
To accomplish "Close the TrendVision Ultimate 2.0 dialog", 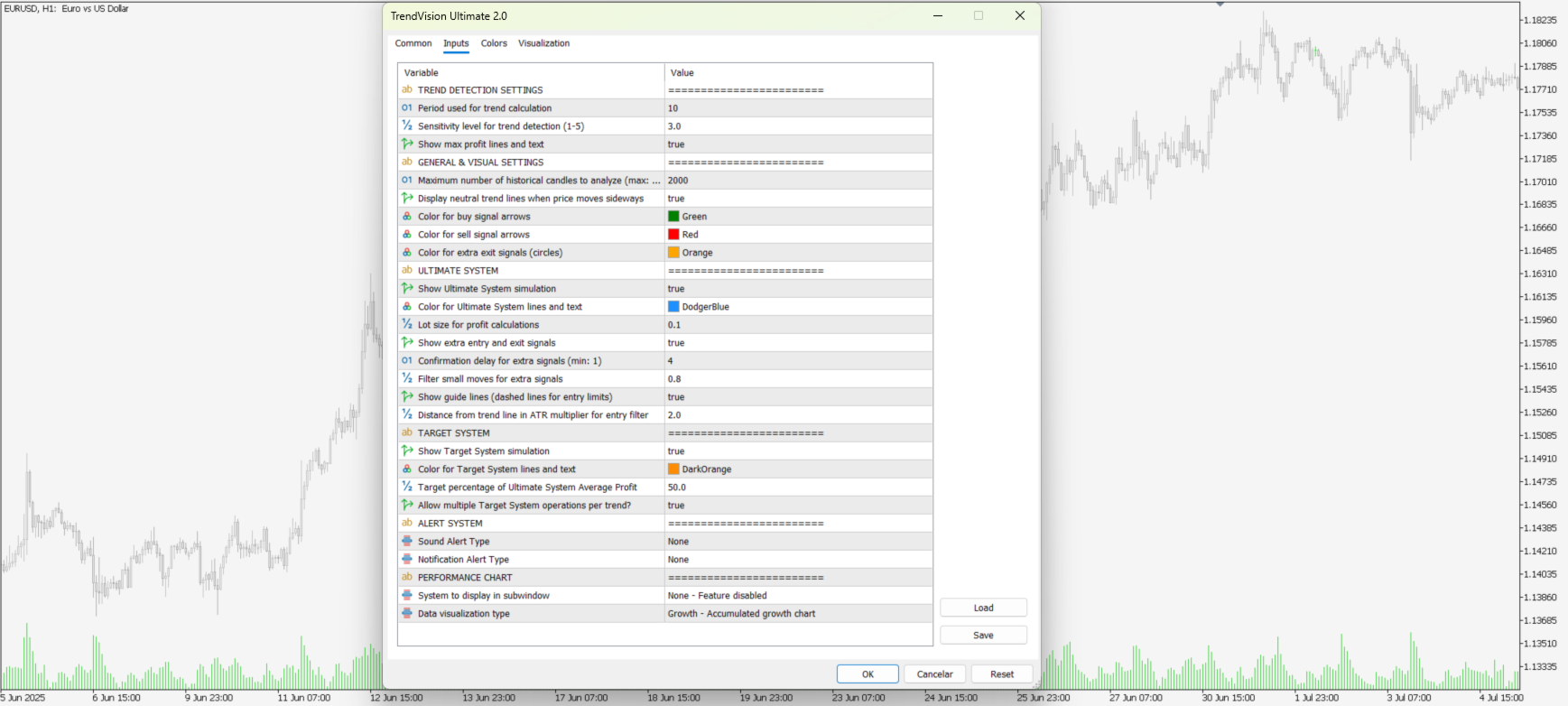I will [x=1020, y=15].
